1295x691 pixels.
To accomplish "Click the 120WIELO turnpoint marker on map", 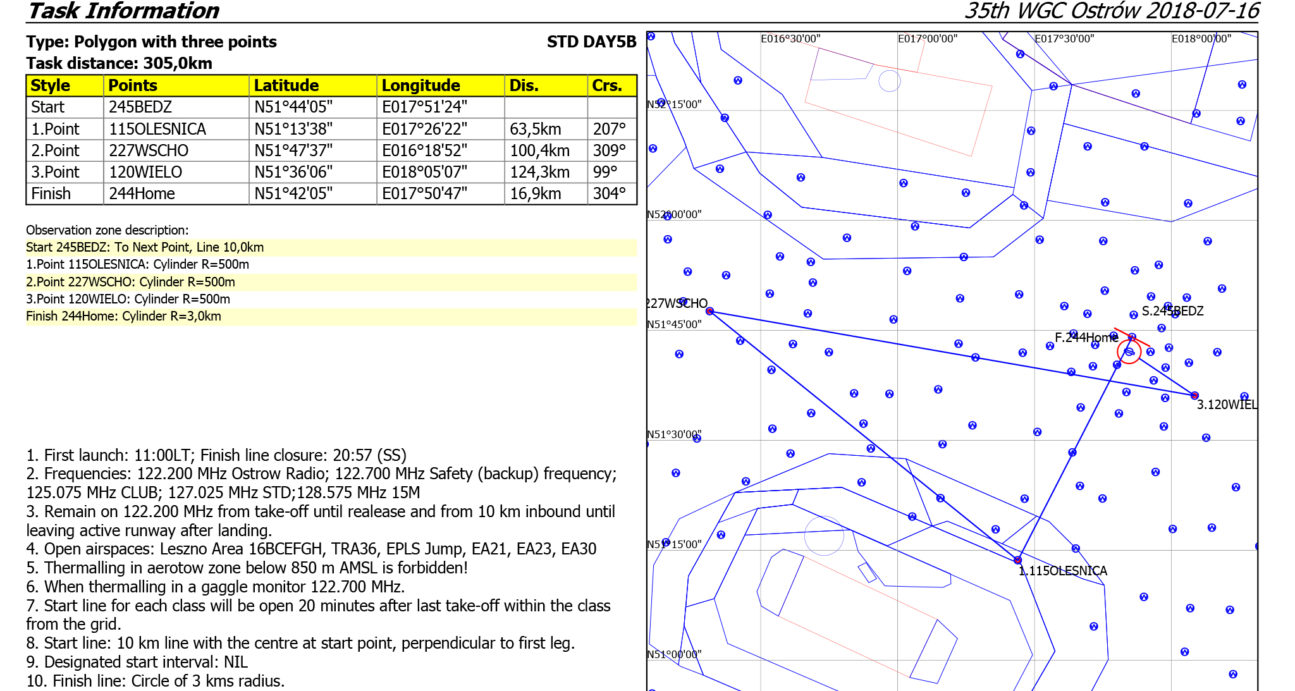I will click(1195, 395).
